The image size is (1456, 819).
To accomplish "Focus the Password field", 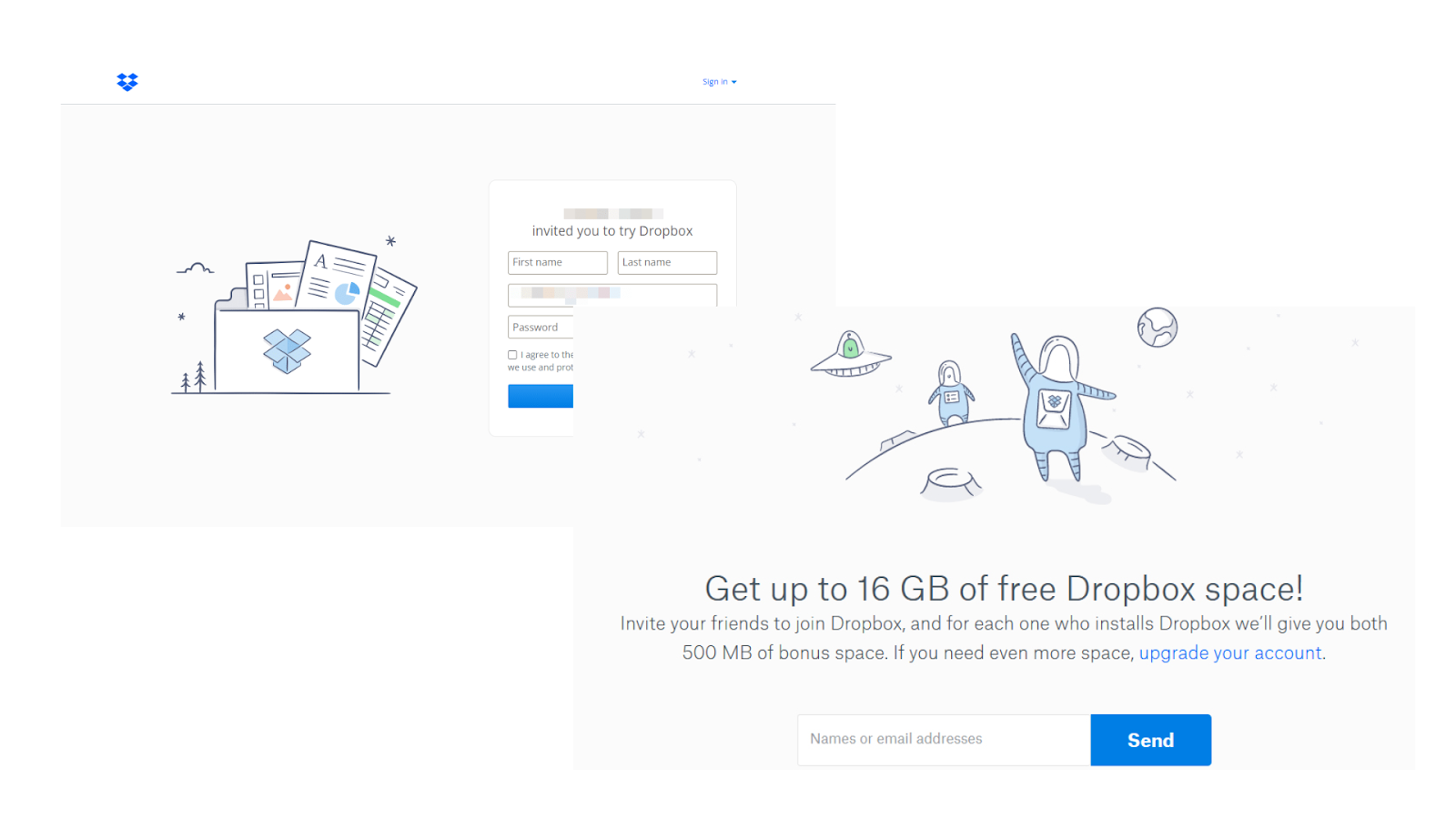I will coord(541,328).
